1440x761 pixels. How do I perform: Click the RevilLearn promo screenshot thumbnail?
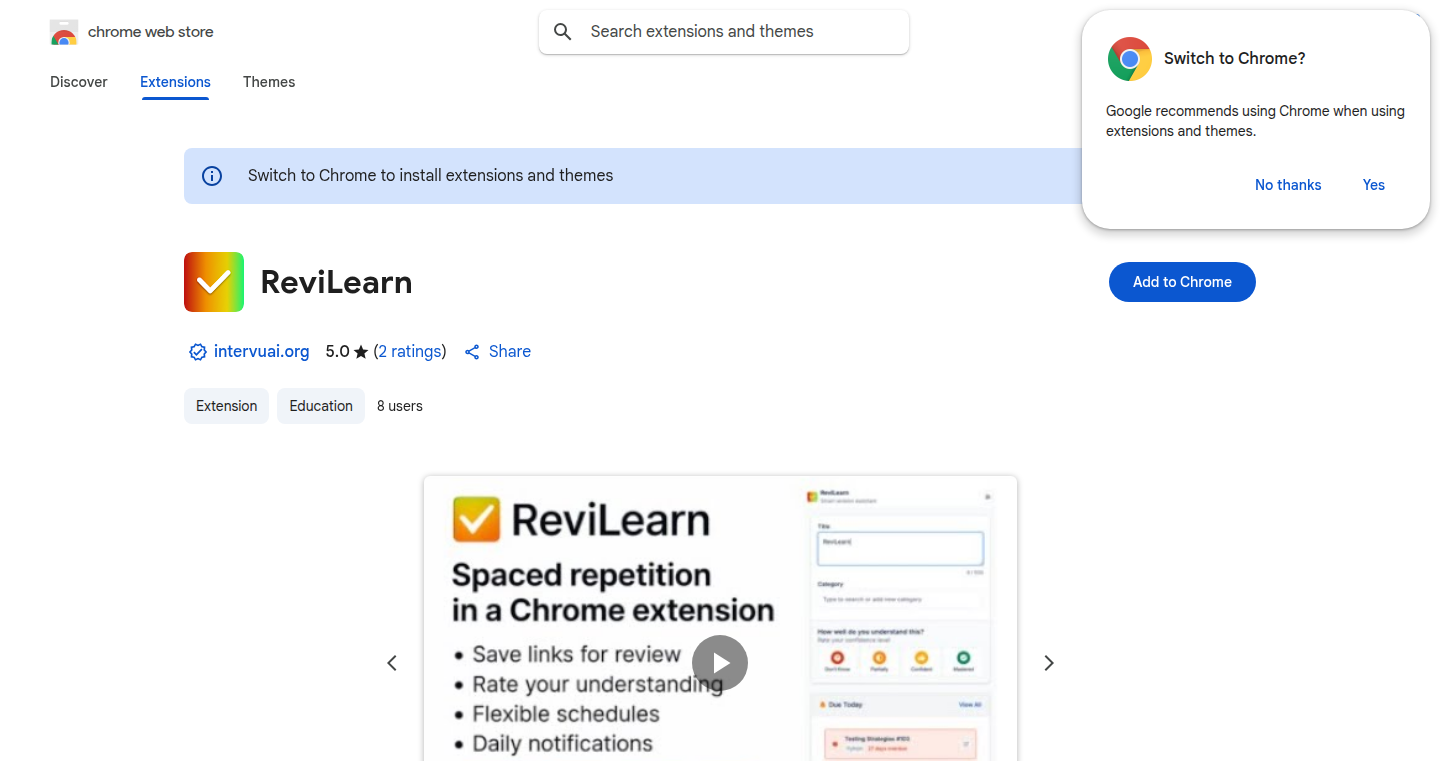(720, 618)
